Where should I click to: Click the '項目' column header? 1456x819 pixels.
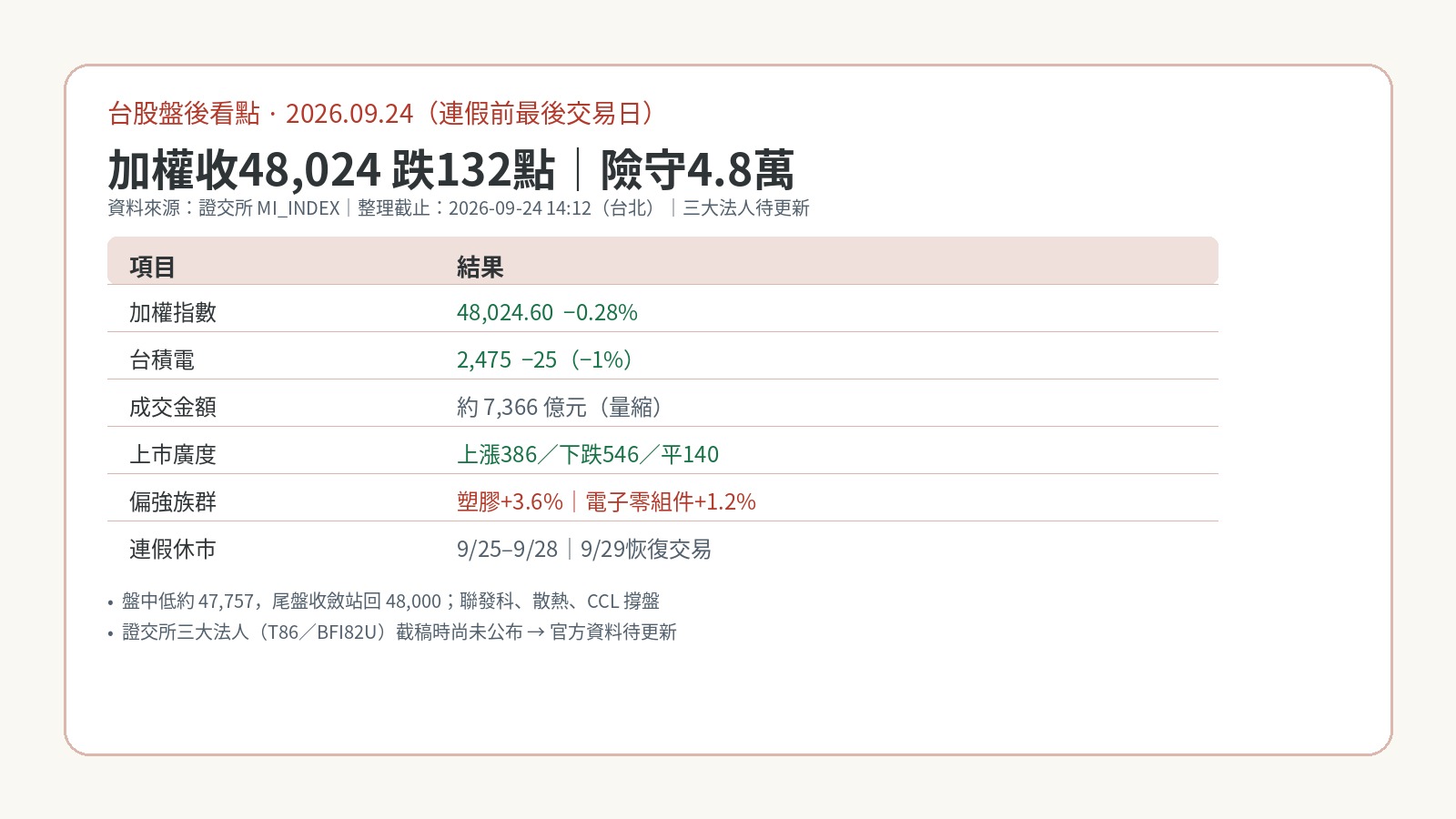click(152, 267)
